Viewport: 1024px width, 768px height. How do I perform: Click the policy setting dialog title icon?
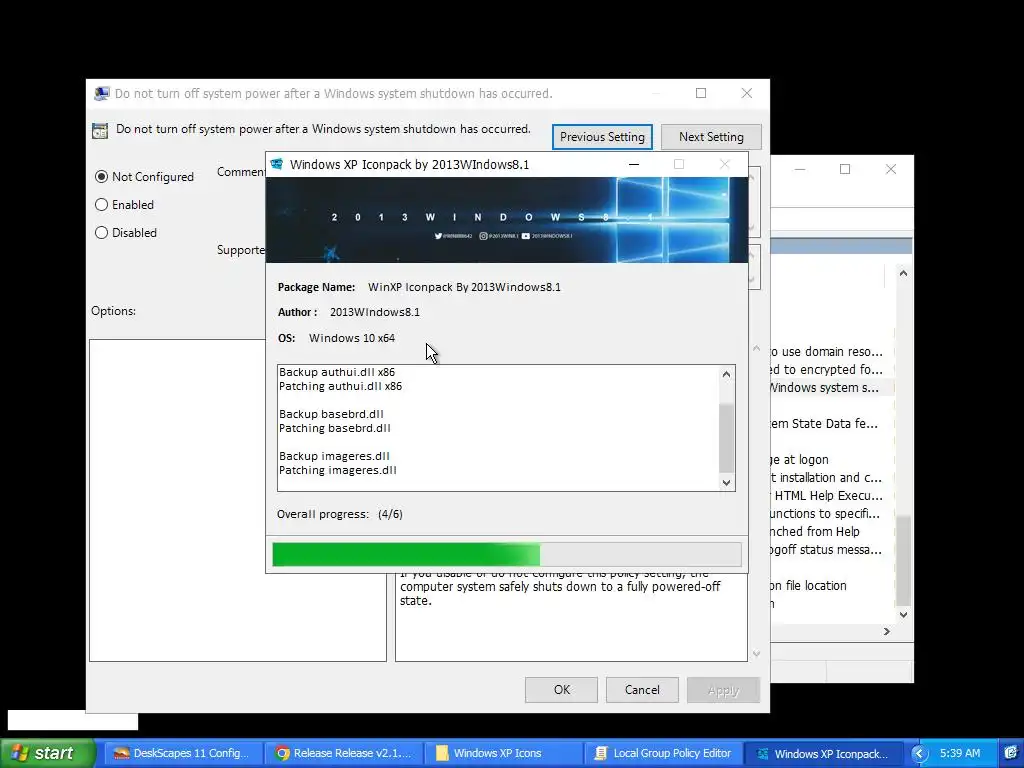click(101, 93)
